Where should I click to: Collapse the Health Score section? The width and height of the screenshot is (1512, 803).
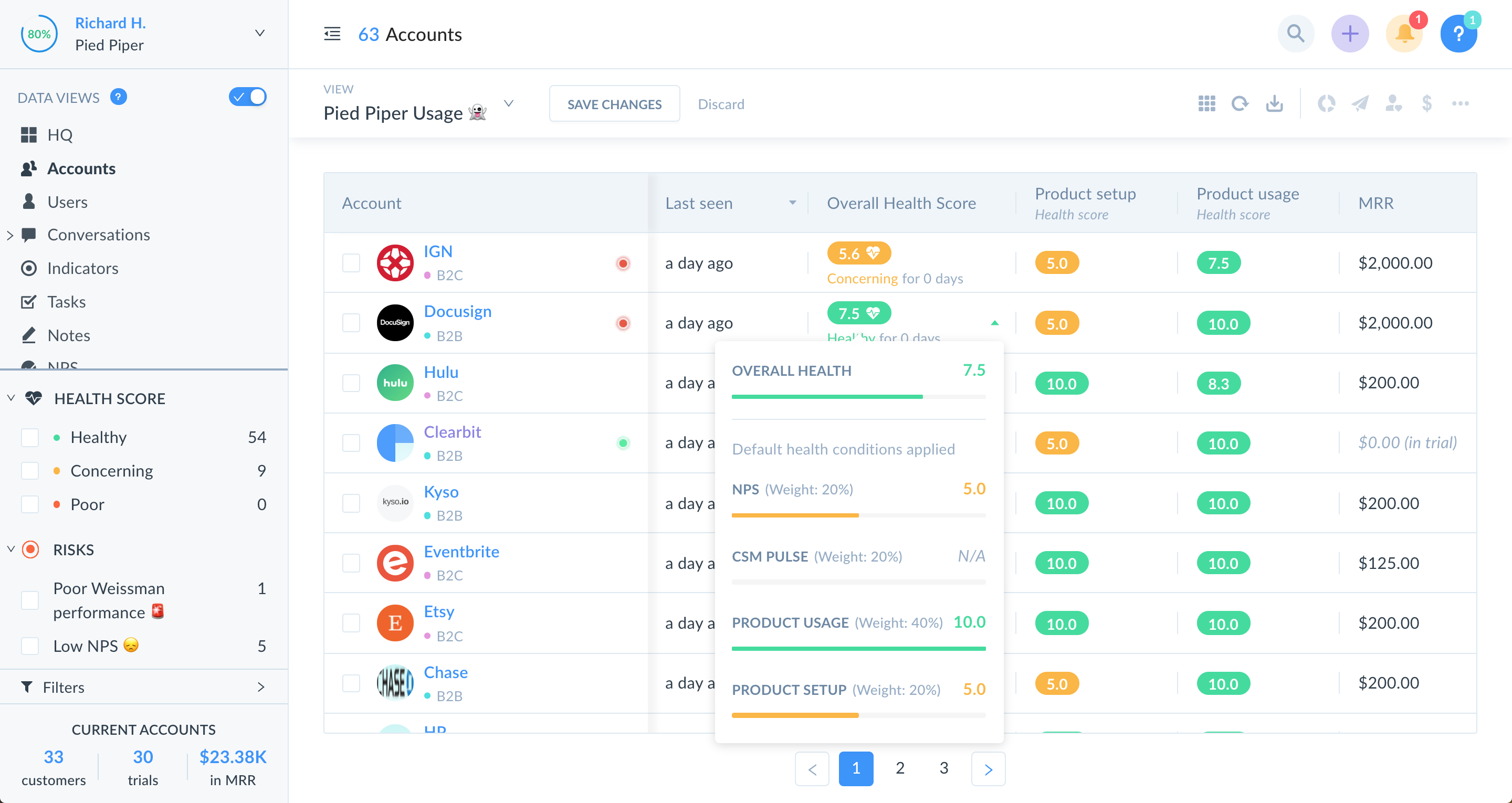[10, 398]
